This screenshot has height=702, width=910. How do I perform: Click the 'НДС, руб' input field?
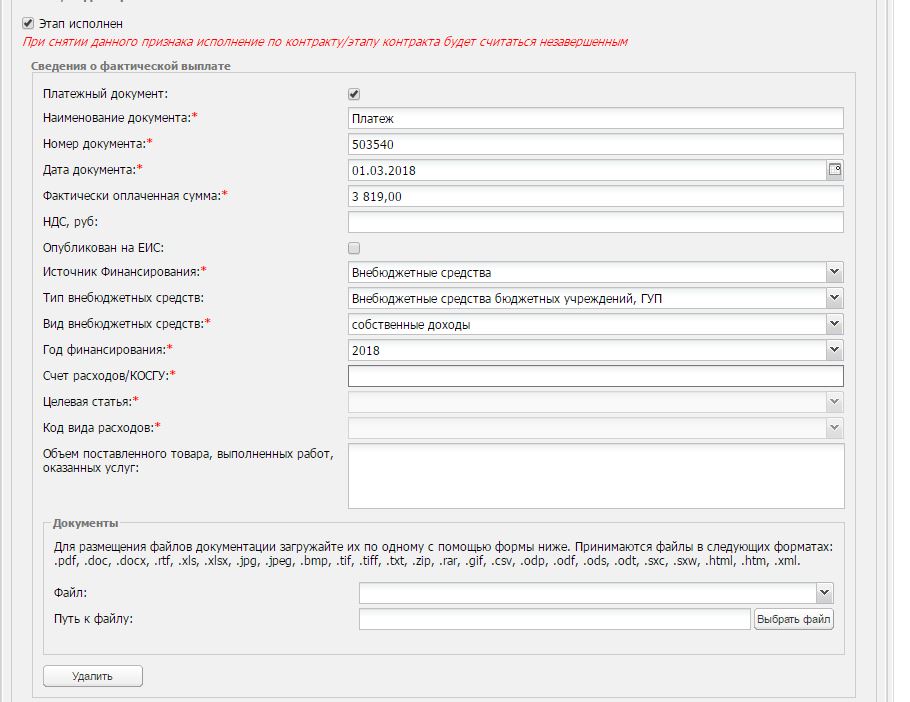tap(595, 222)
